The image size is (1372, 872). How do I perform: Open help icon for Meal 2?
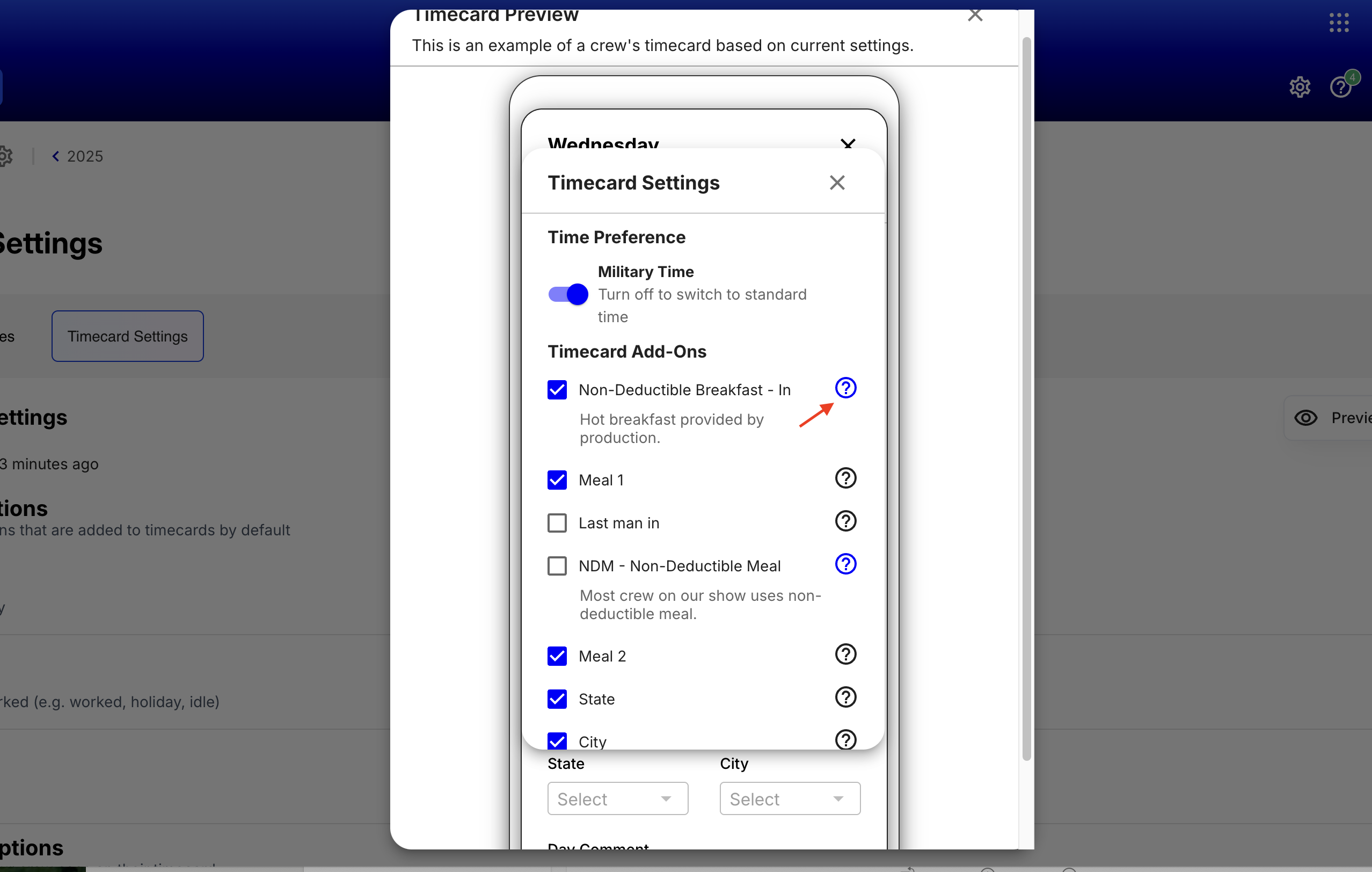(845, 655)
